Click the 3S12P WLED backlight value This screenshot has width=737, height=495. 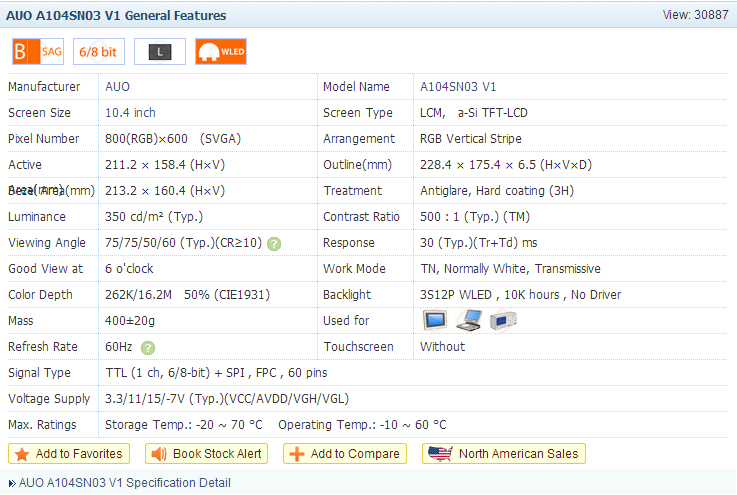[520, 295]
